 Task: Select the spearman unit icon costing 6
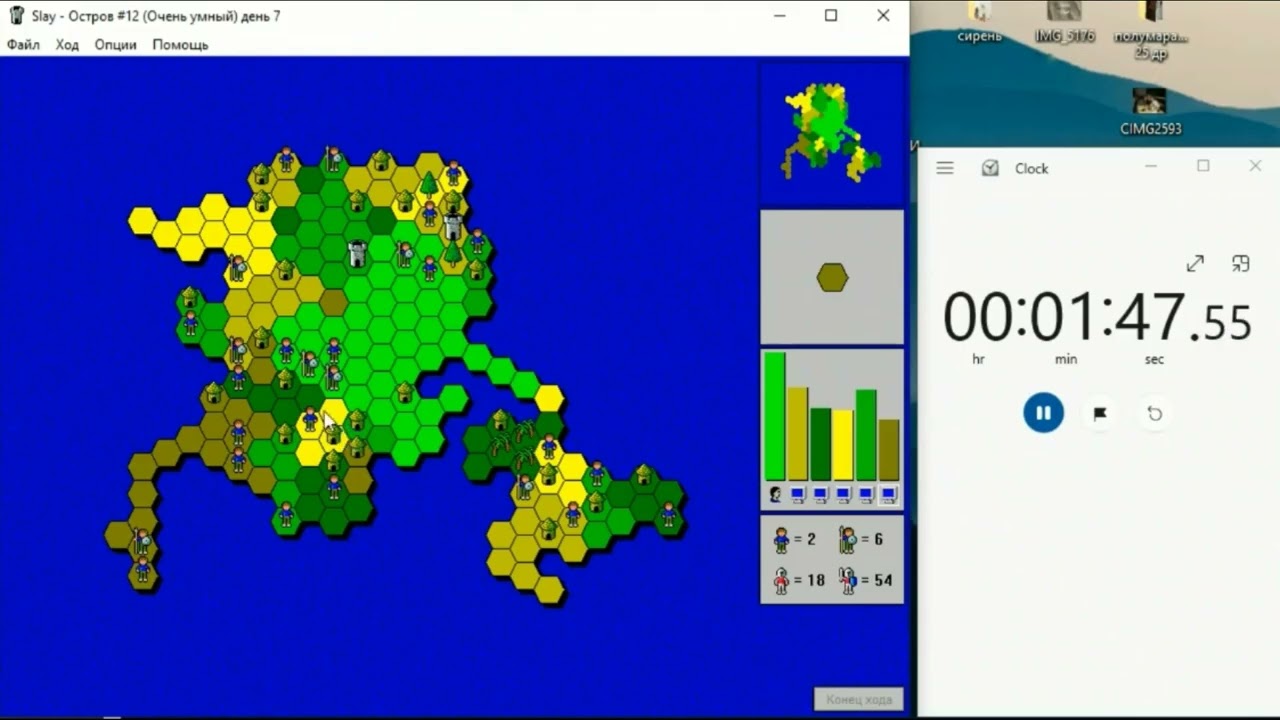pyautogui.click(x=848, y=540)
